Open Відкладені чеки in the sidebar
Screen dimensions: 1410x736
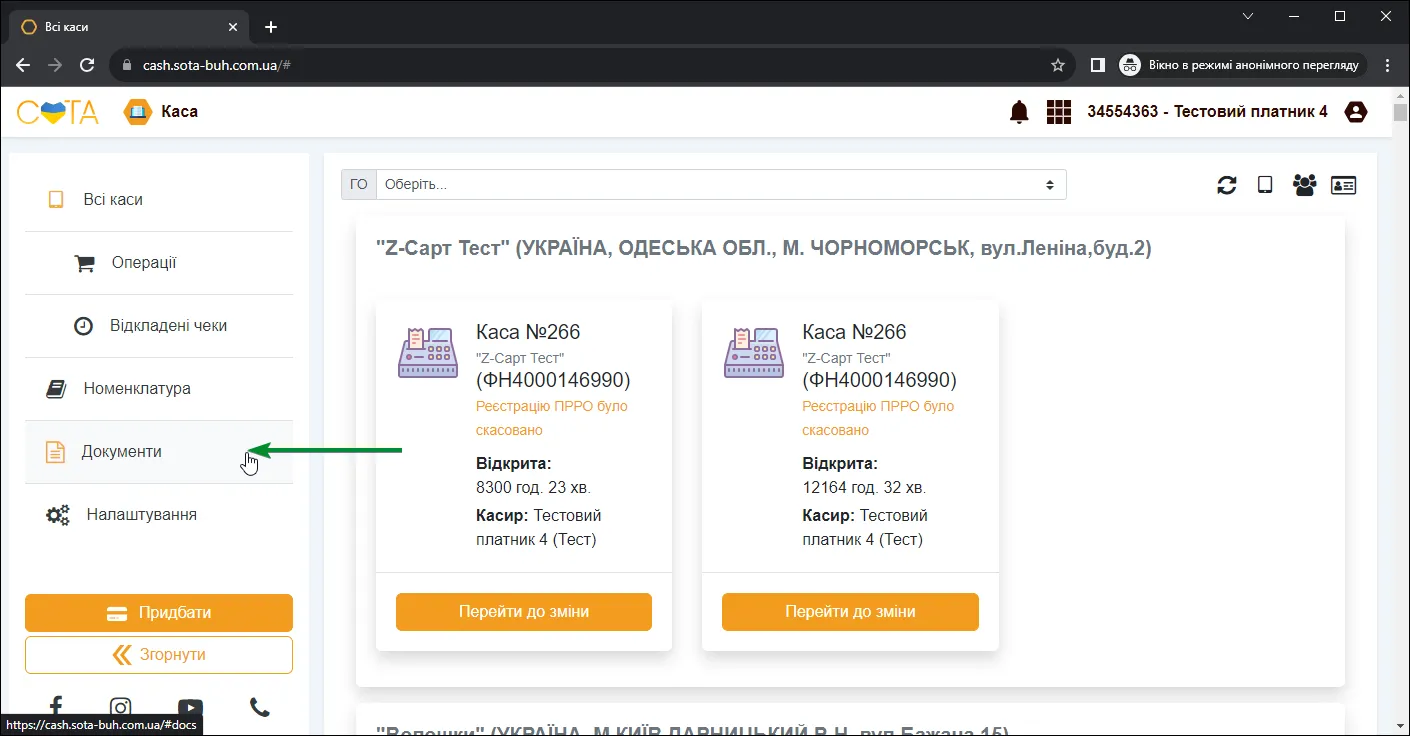[159, 326]
